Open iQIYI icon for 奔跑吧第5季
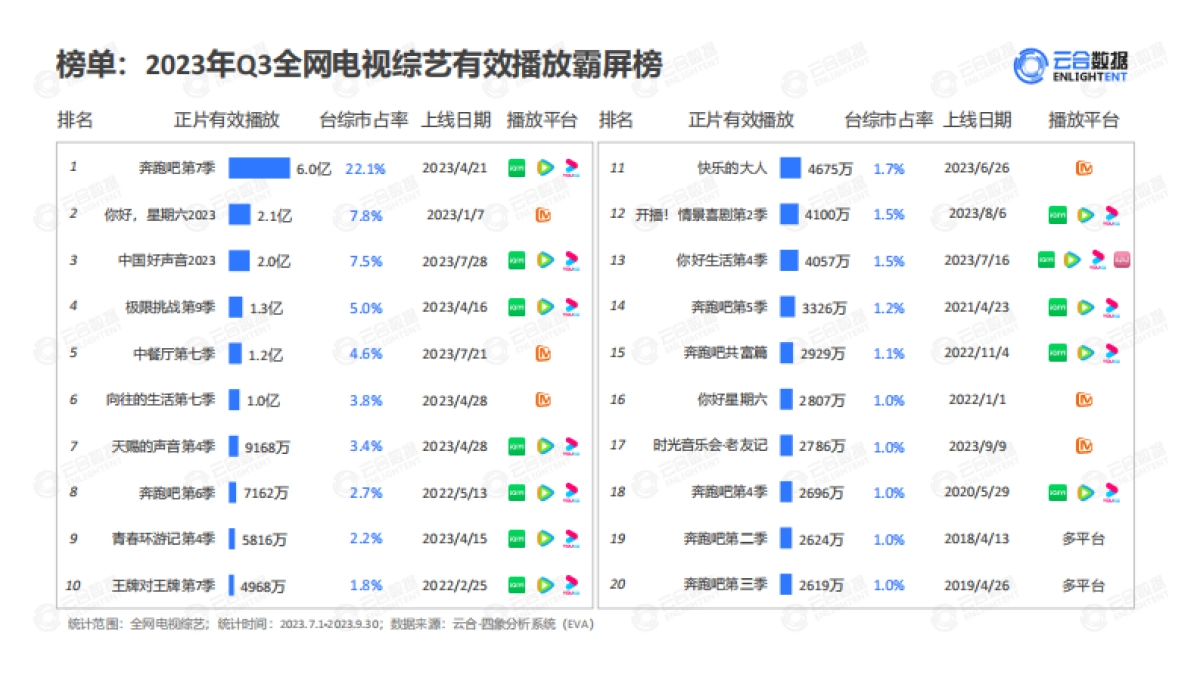The height and width of the screenshot is (675, 1200). 1056,306
